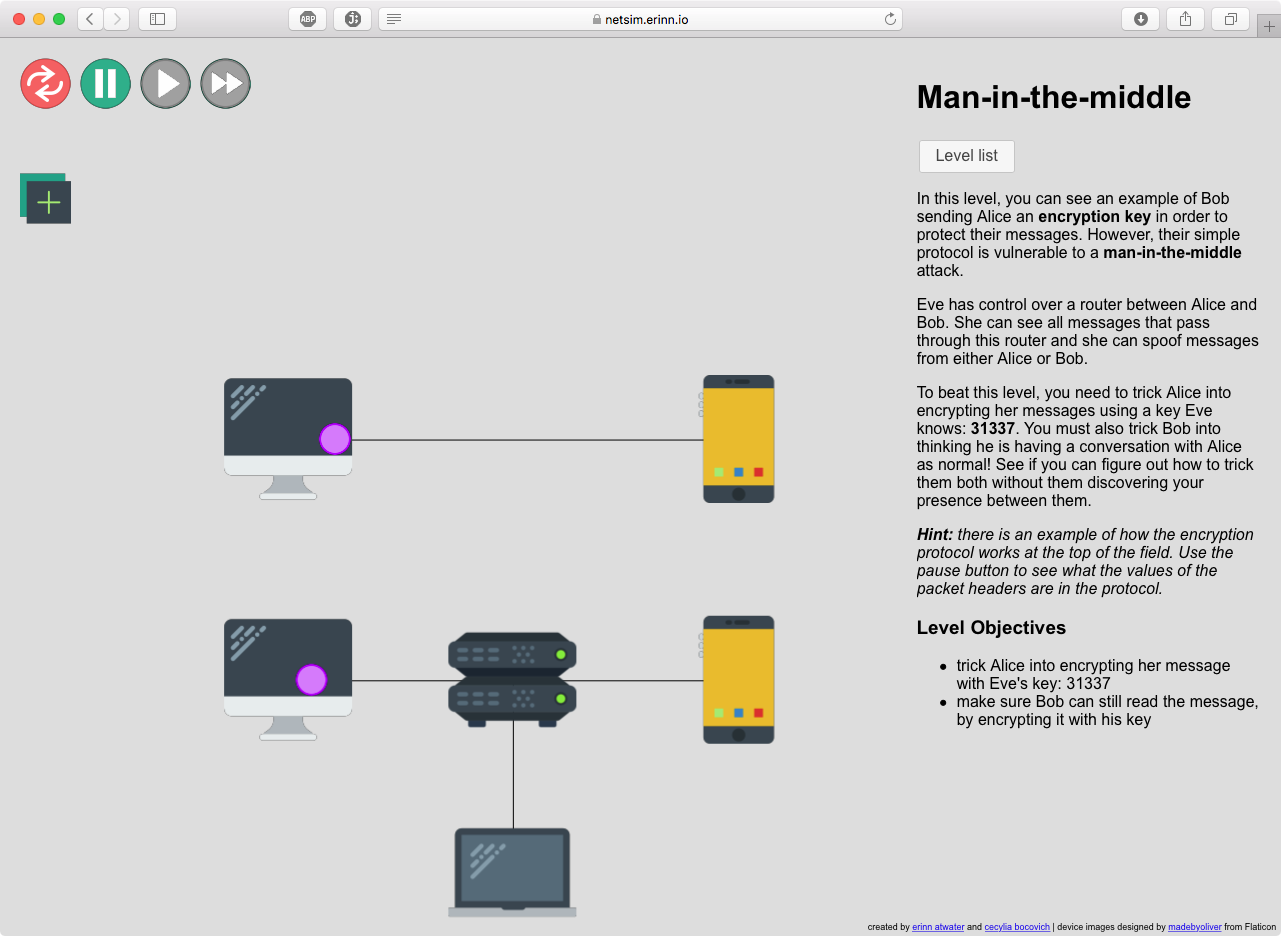Click the fast-forward simulation button
Viewport: 1281px width, 936px height.
pos(226,83)
